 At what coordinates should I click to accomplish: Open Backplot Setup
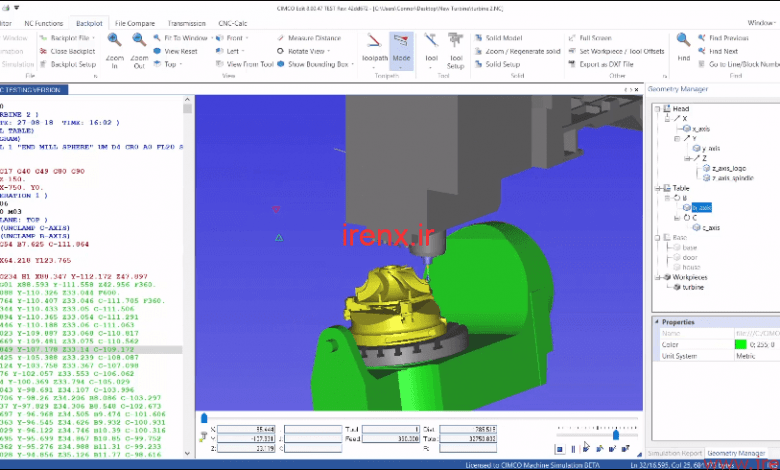click(68, 64)
